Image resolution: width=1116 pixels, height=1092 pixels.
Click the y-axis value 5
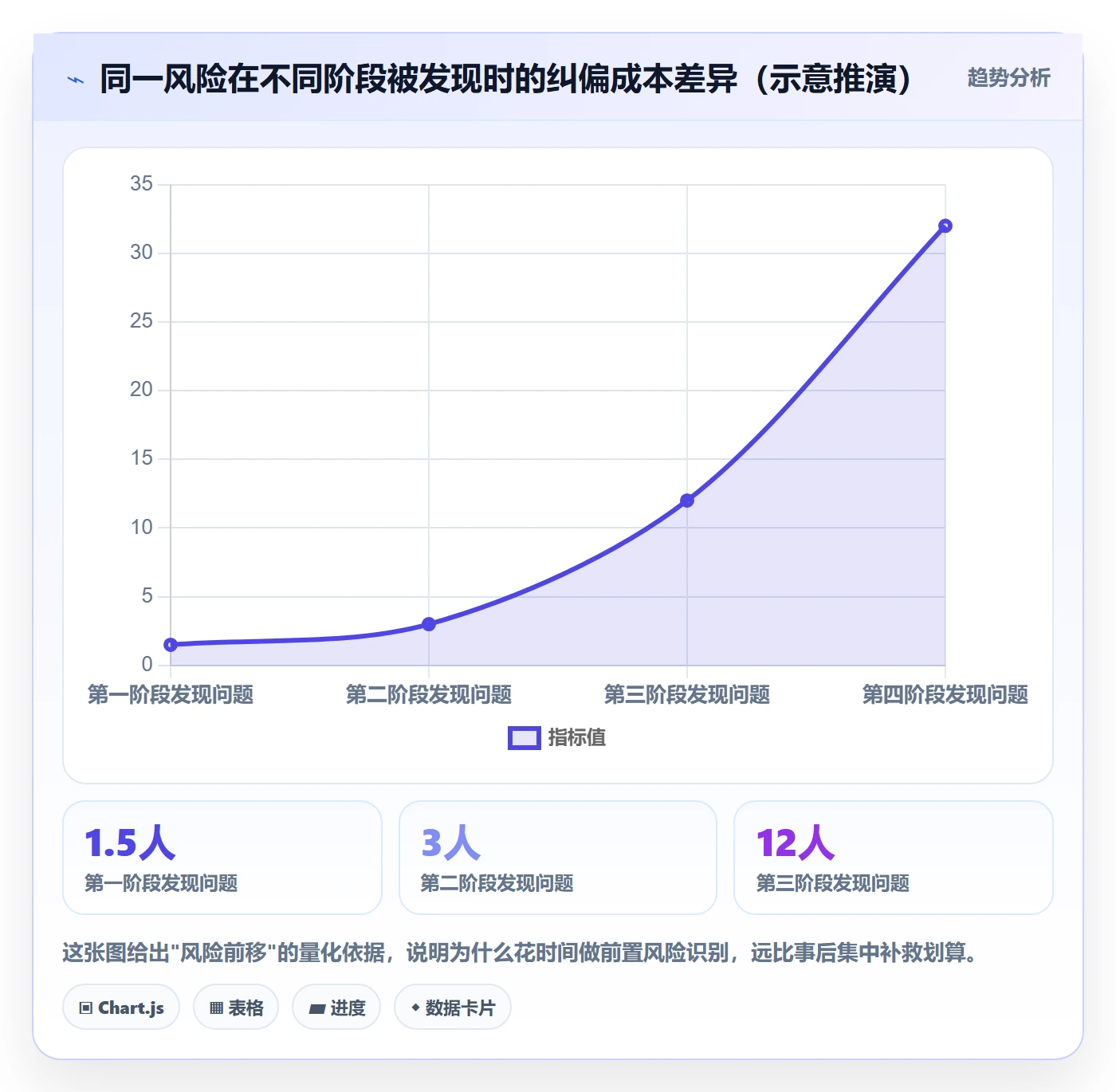click(147, 596)
